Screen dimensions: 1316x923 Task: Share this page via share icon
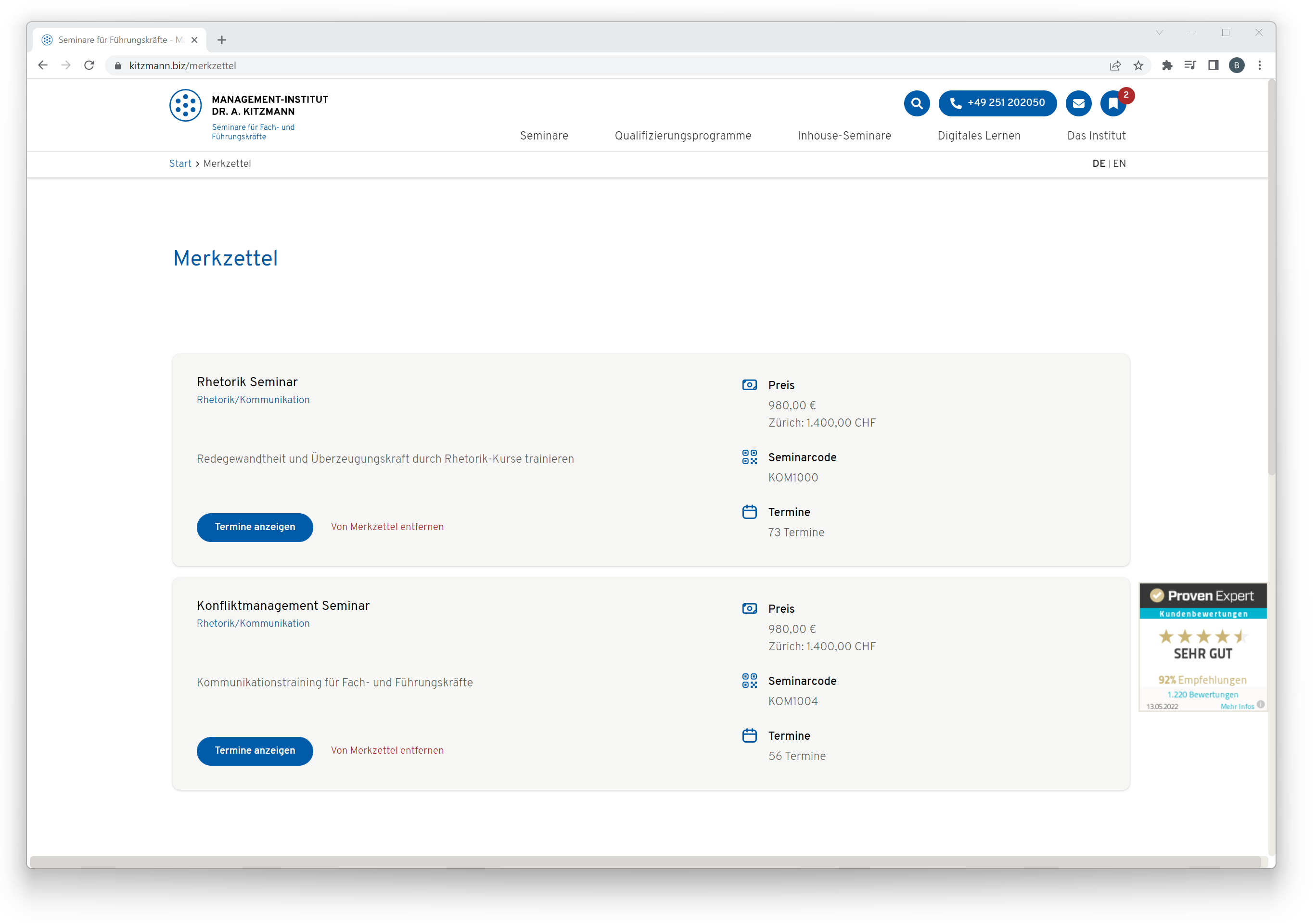pyautogui.click(x=1115, y=66)
